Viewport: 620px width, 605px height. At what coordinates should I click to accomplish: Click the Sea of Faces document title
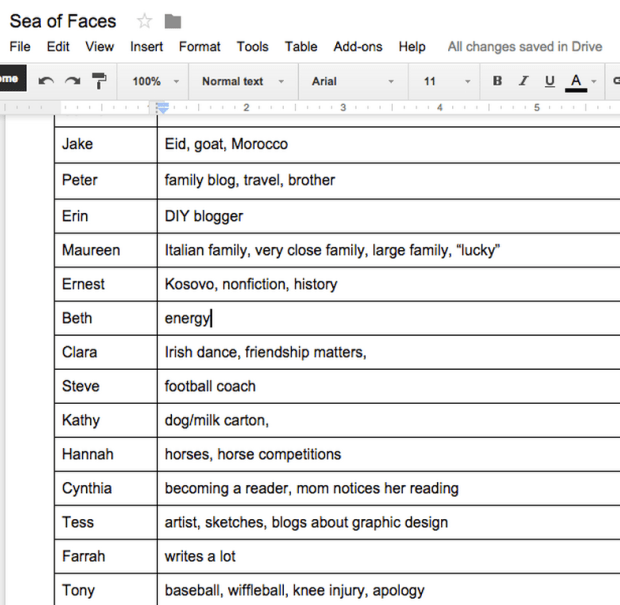(x=63, y=21)
